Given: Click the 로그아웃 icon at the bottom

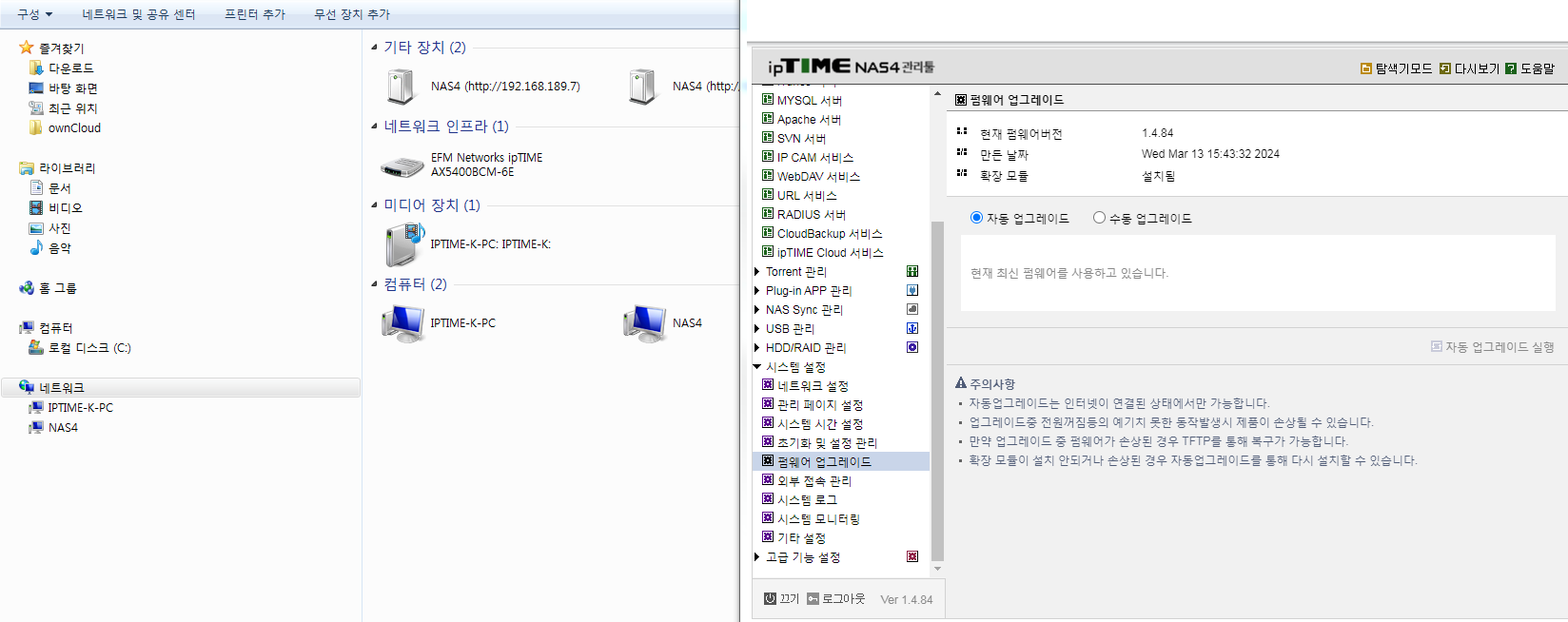Looking at the screenshot, I should [813, 598].
